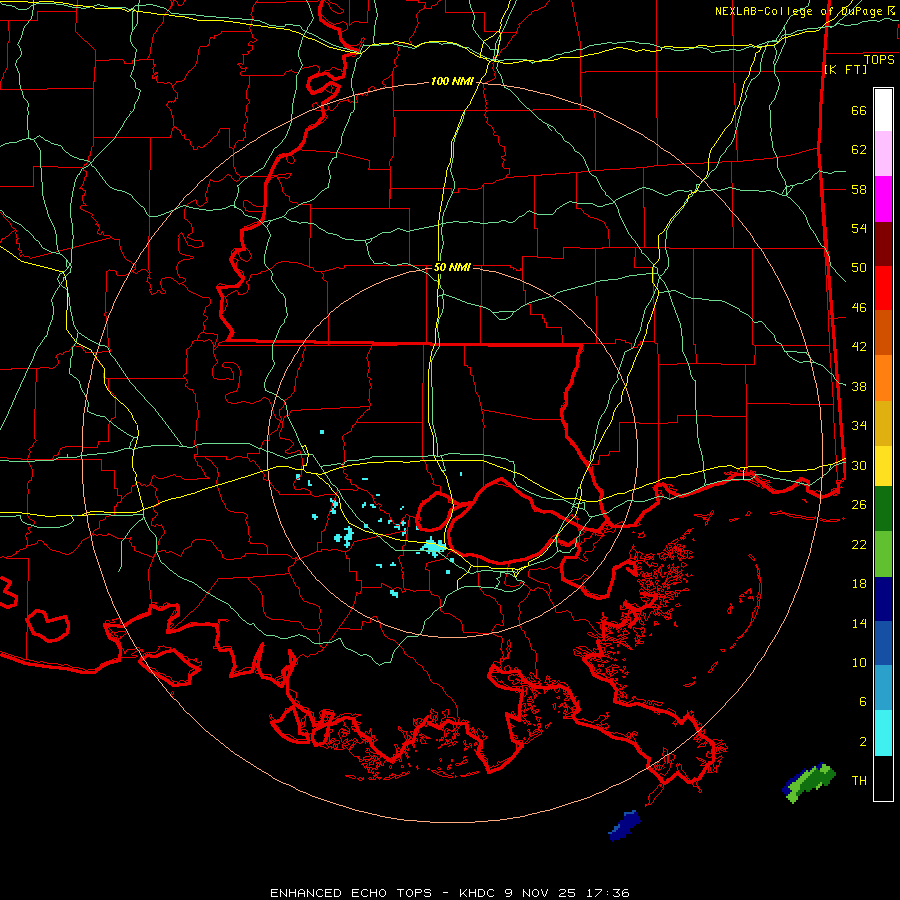Click the '14' legend value
This screenshot has height=900, width=900.
(859, 623)
